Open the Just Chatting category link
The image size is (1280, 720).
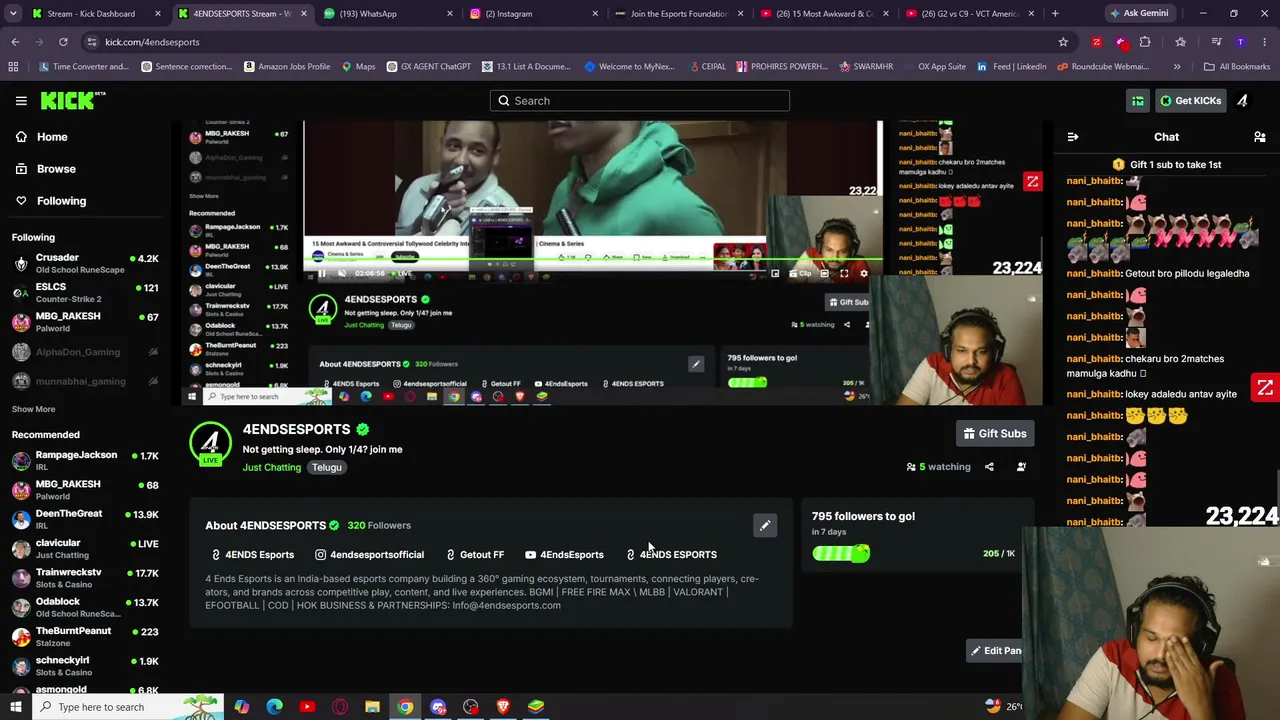[271, 468]
